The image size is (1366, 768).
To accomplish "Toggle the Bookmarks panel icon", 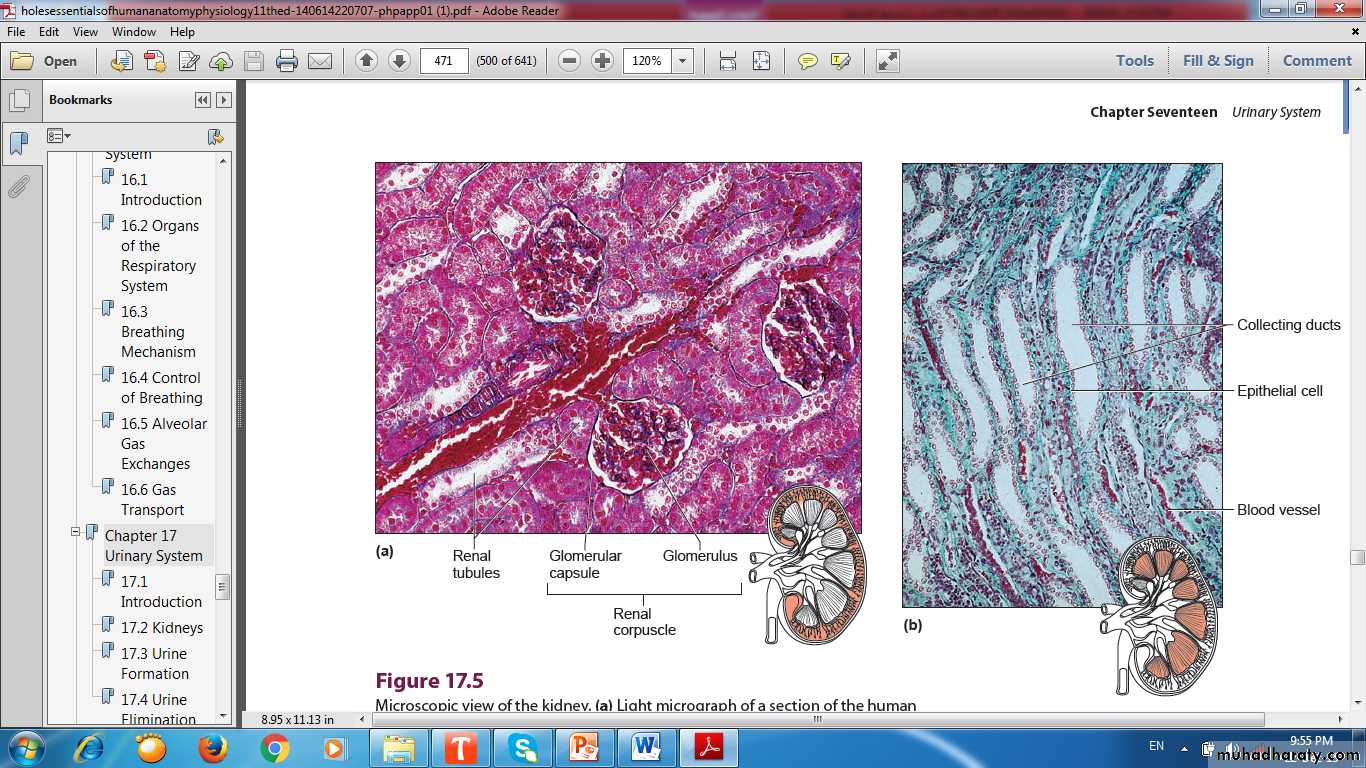I will (x=18, y=143).
